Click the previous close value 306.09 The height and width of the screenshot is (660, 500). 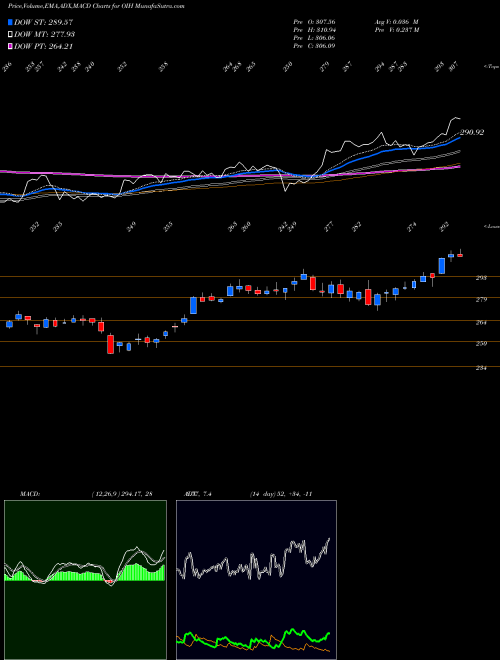324,46
